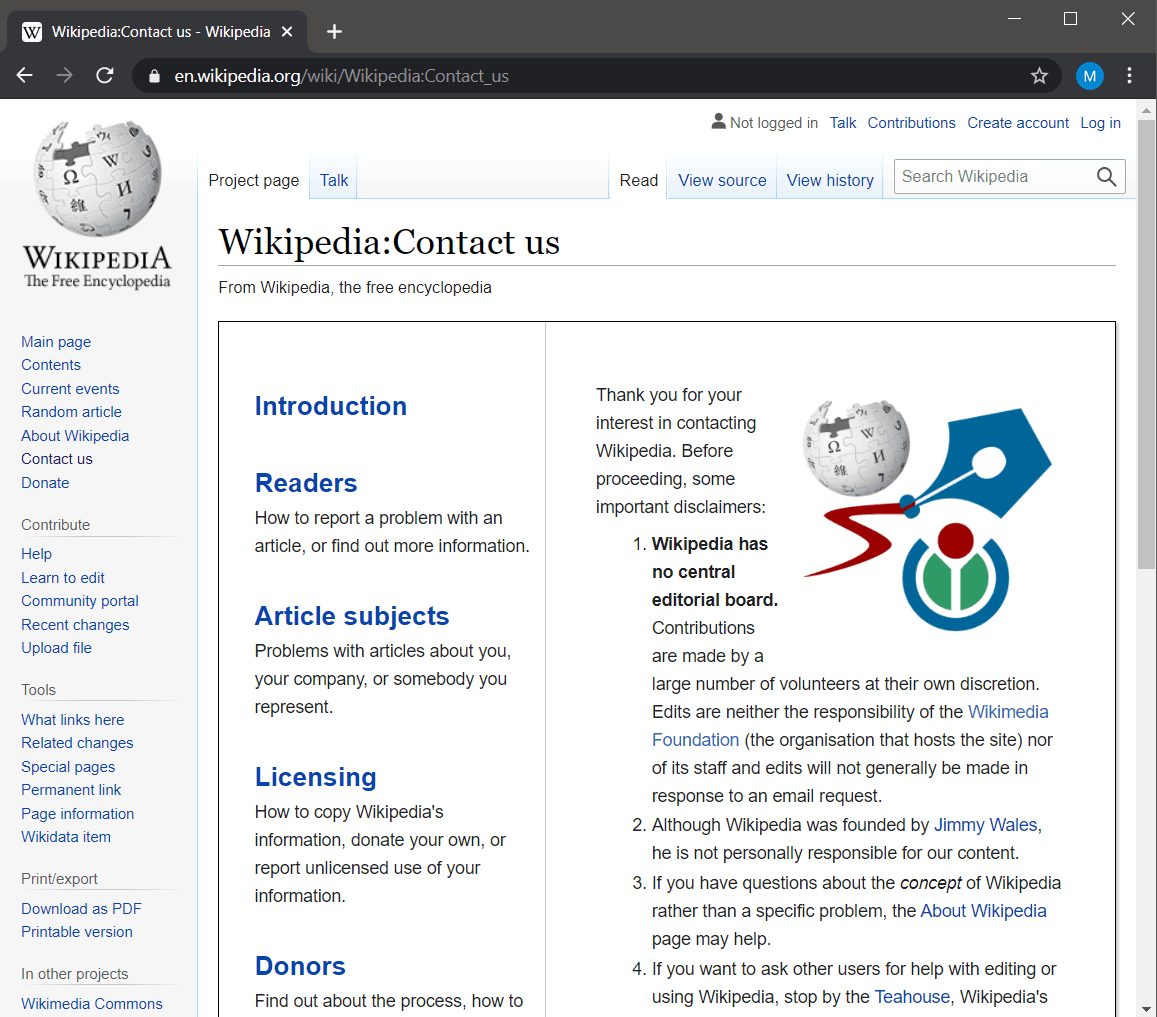Click the browser back arrow
1157x1017 pixels.
[24, 75]
